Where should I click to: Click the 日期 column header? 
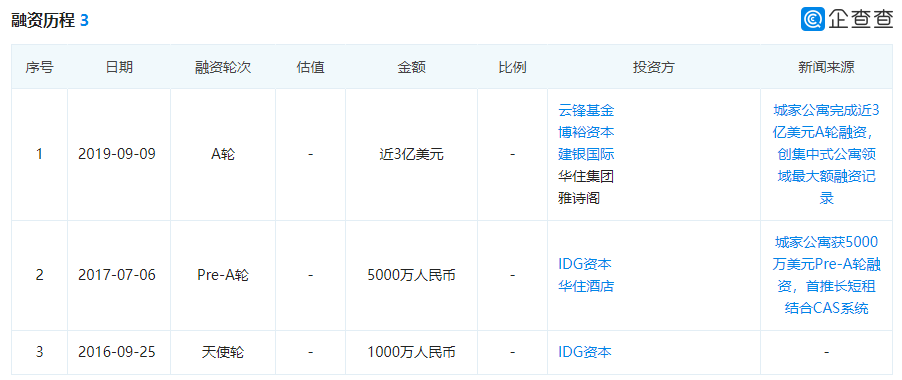(x=119, y=67)
